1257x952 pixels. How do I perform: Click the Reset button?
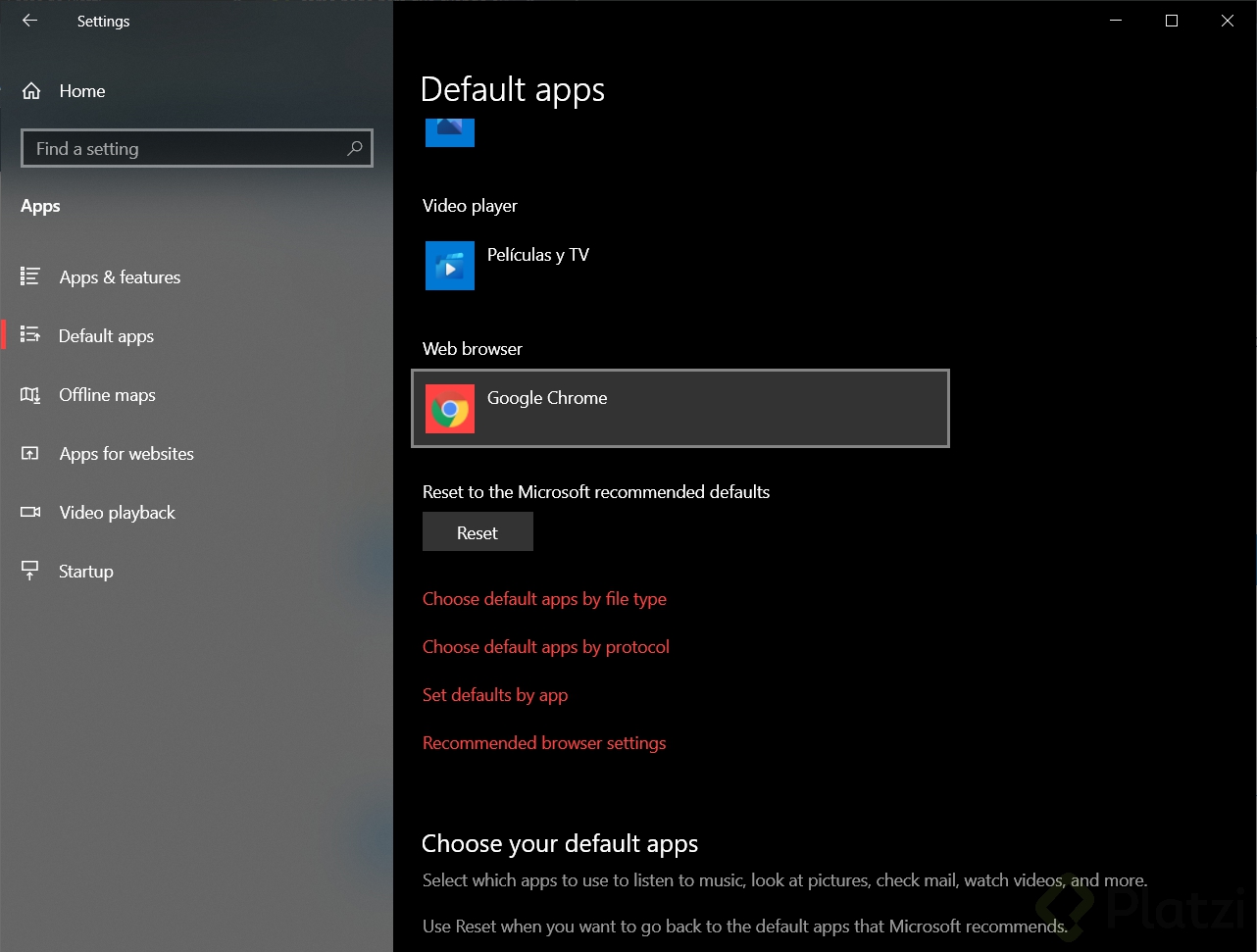point(478,531)
